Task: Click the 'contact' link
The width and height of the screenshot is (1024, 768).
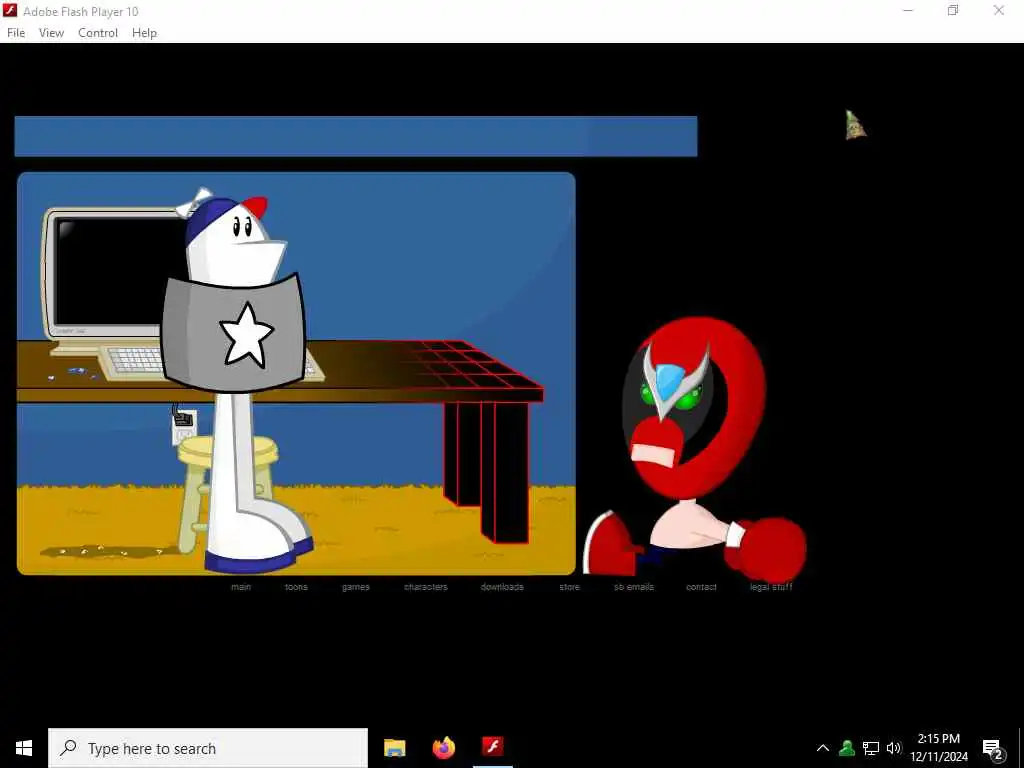Action: [701, 586]
